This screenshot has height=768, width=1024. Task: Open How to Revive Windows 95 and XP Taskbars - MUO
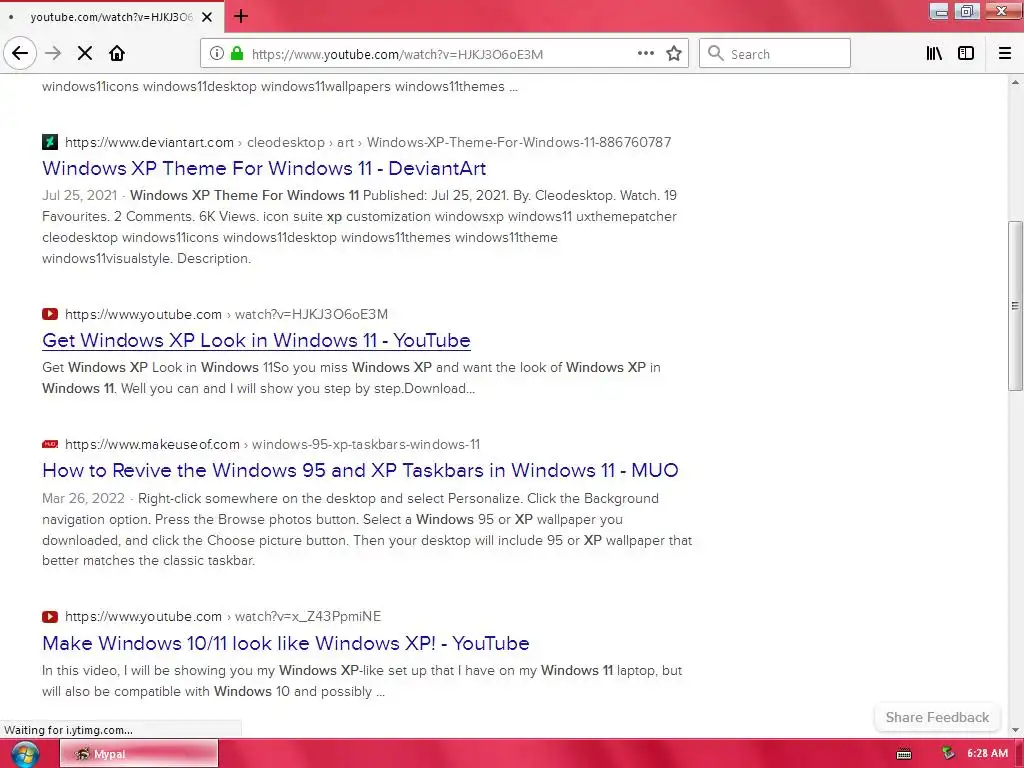coord(360,470)
